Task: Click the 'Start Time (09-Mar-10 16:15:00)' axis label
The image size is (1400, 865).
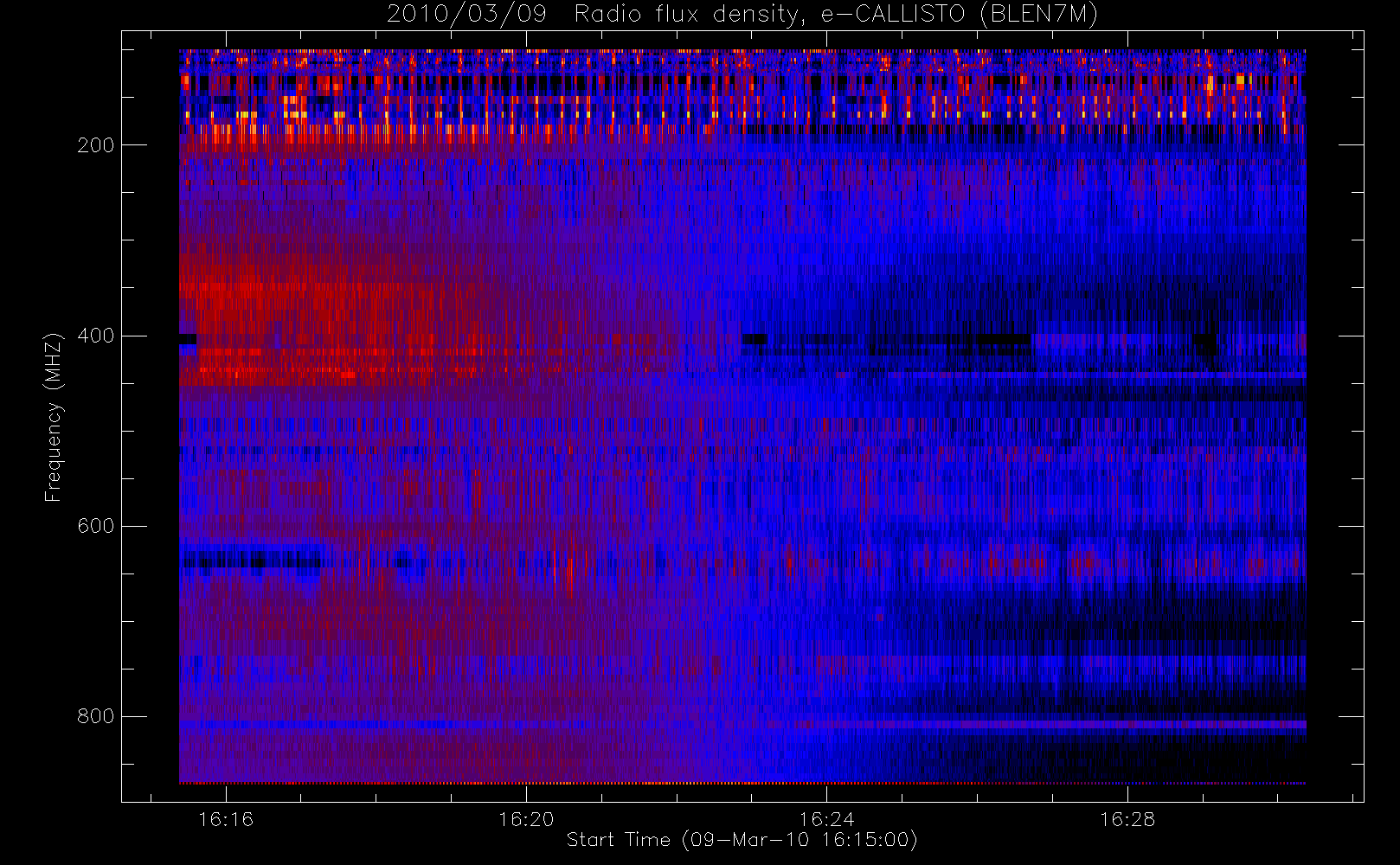Action: [742, 840]
